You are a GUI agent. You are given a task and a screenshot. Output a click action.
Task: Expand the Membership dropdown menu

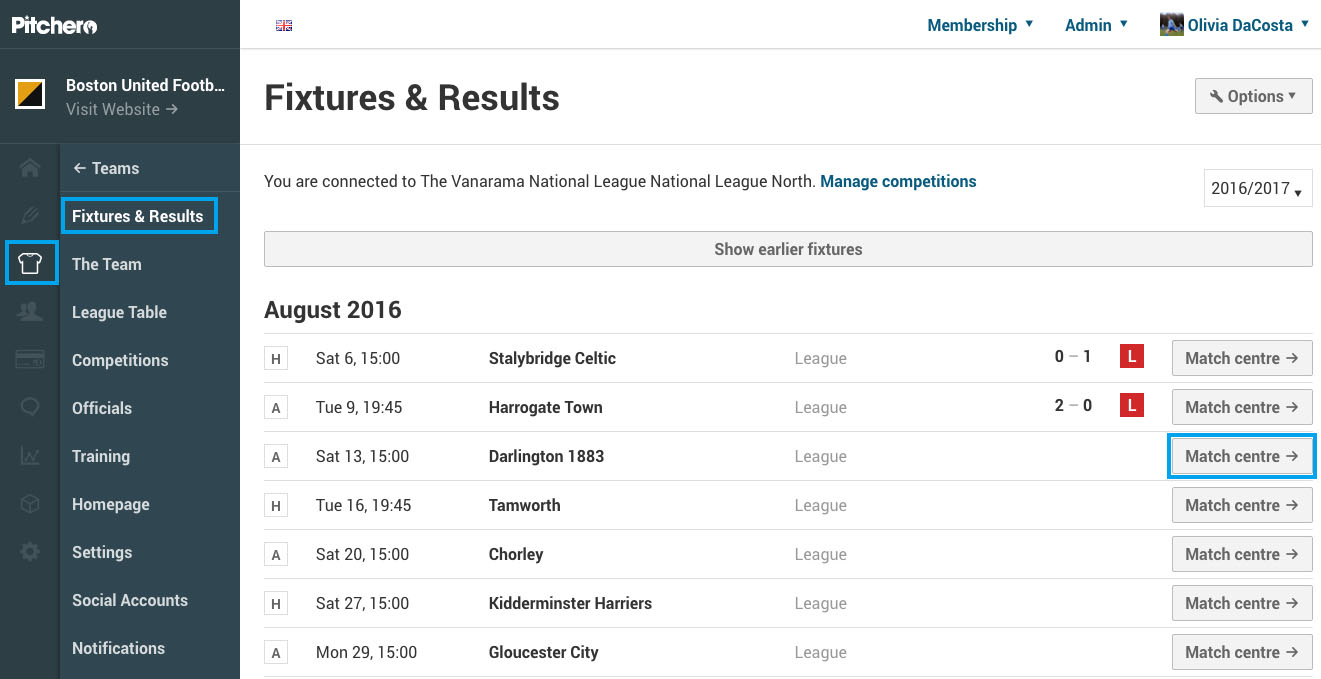(980, 25)
